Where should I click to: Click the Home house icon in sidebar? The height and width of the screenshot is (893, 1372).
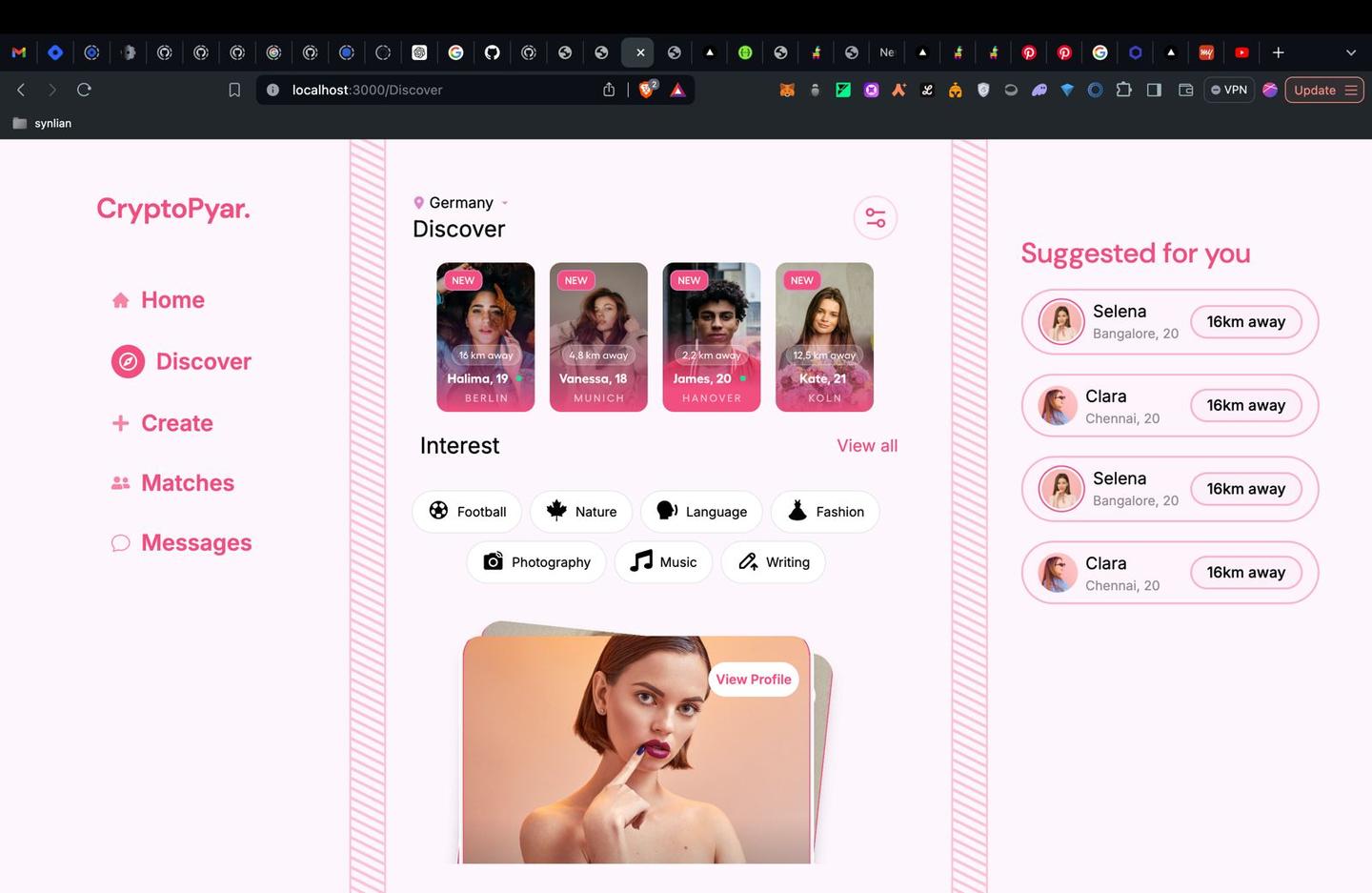(121, 300)
